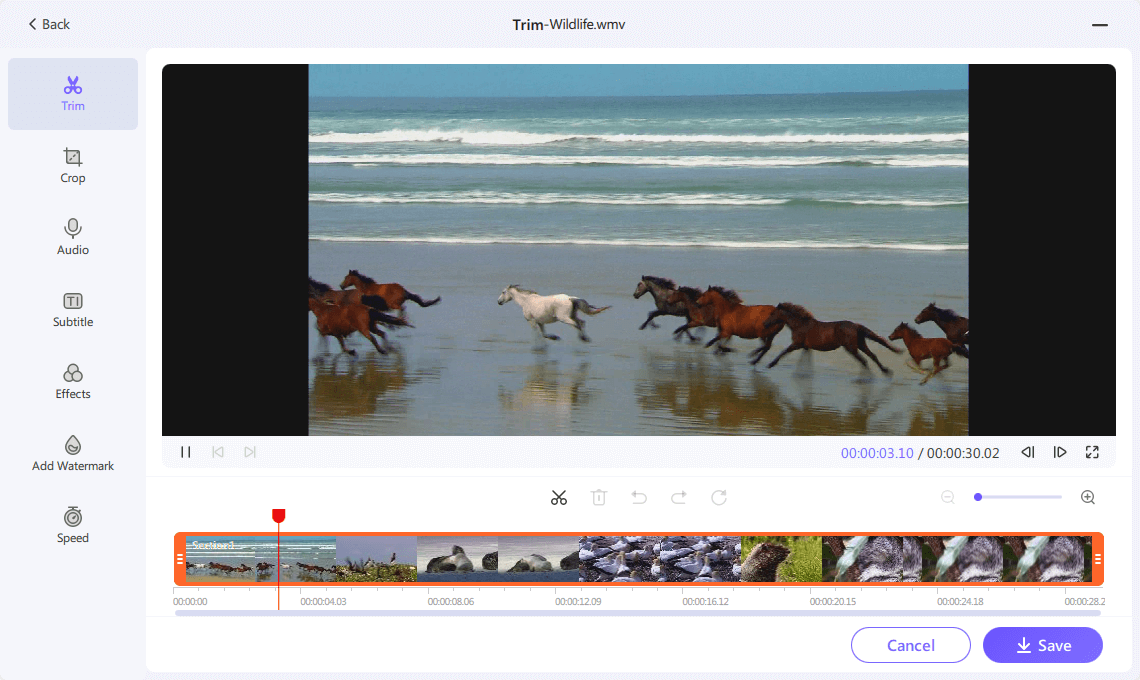Undo the last trim action

tap(639, 497)
